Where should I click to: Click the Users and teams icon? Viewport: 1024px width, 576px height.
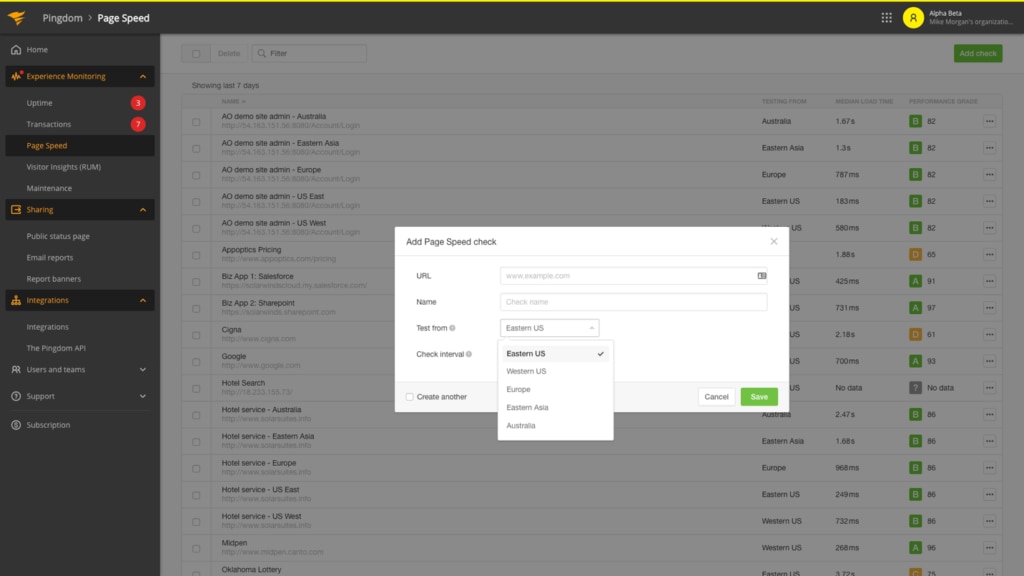click(16, 370)
